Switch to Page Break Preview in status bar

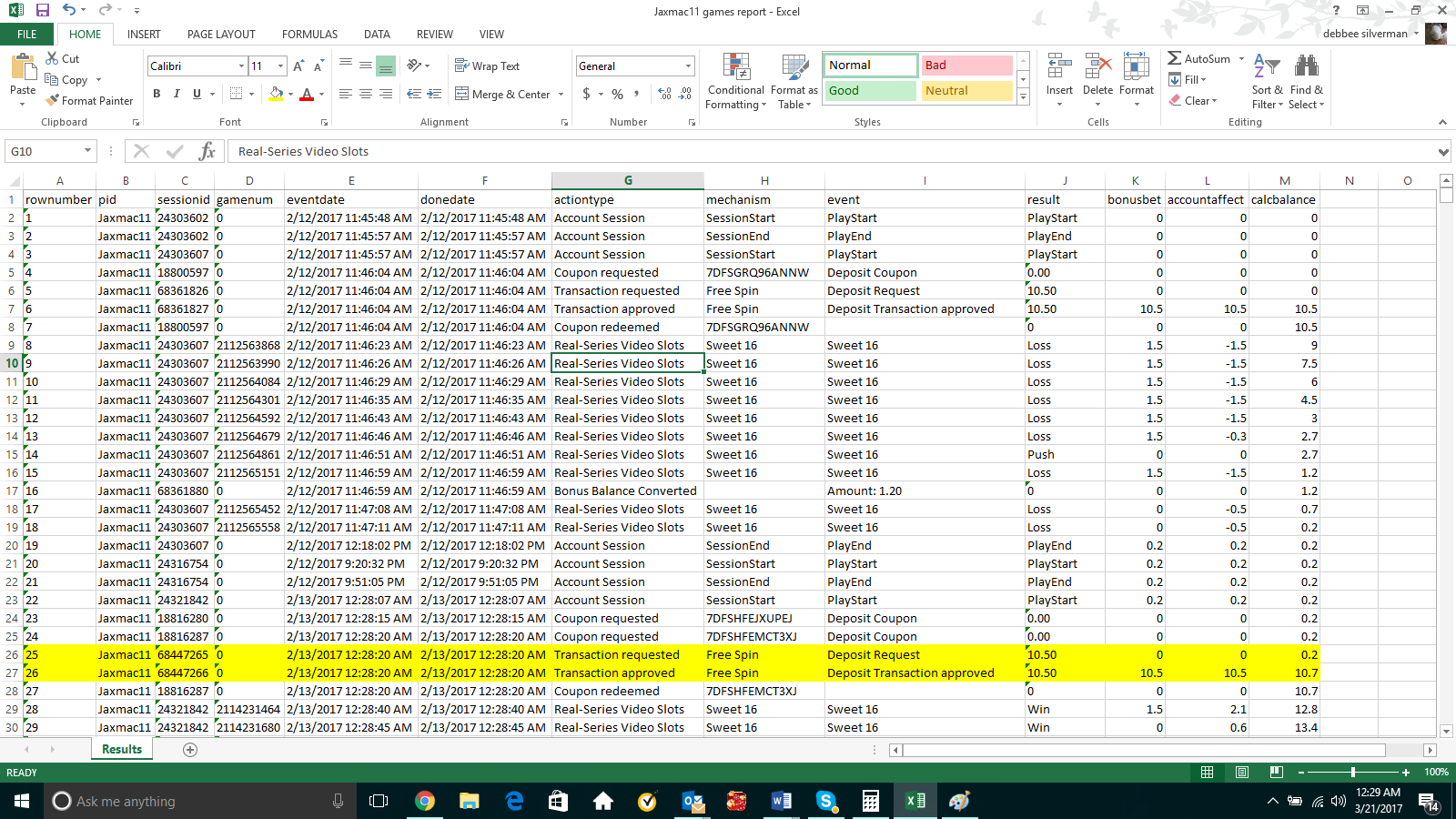pos(1277,773)
